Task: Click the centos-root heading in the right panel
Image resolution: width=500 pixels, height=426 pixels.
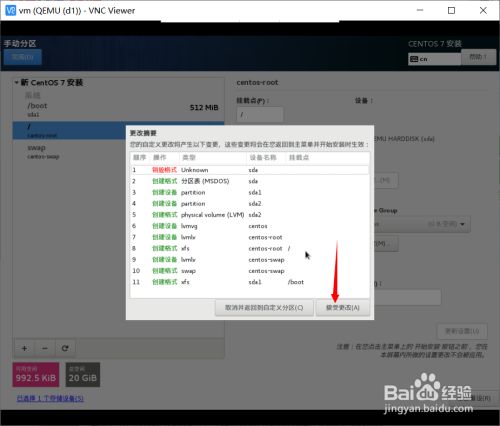Action: [257, 82]
